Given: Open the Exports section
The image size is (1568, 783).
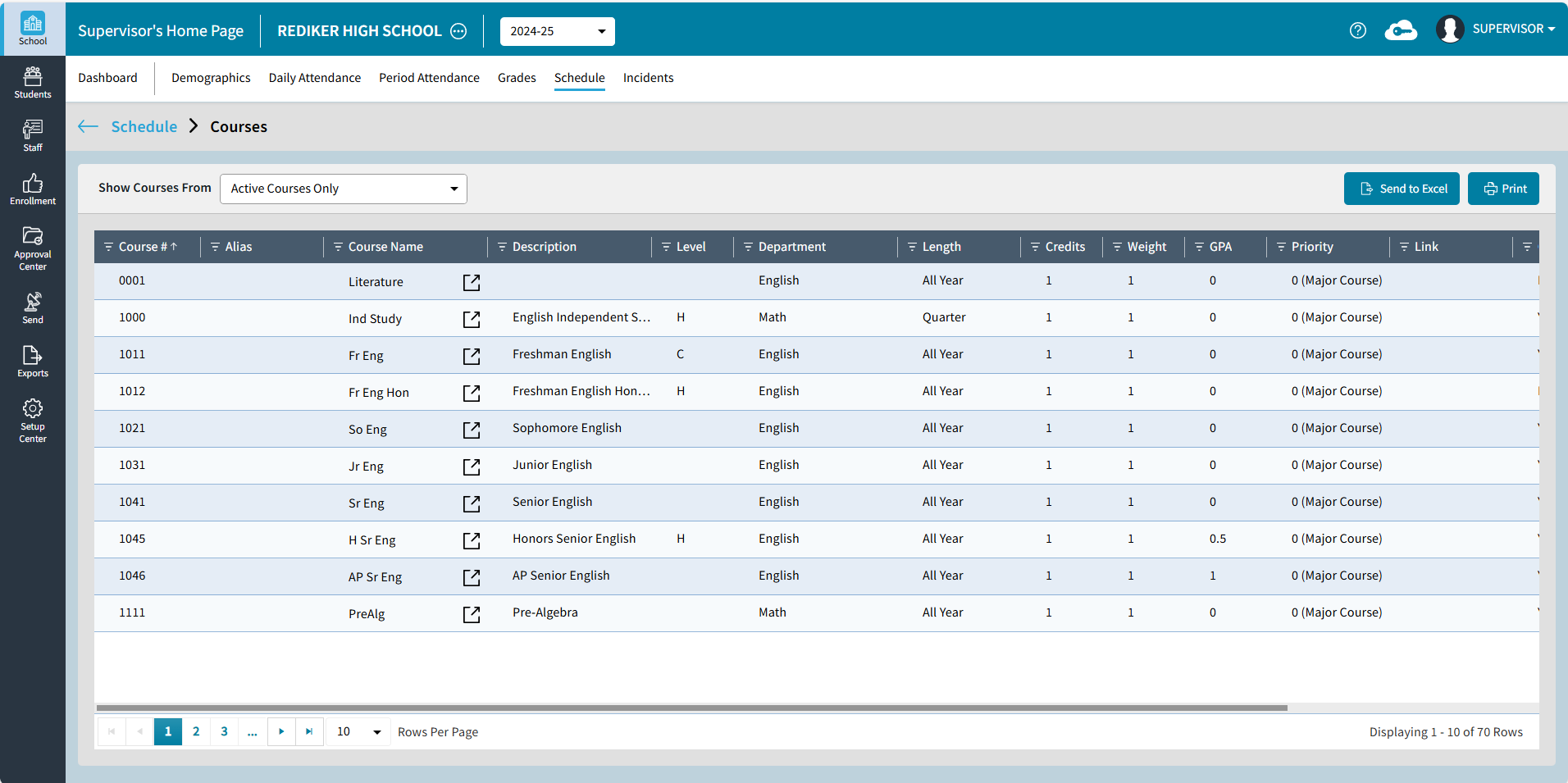Looking at the screenshot, I should click(x=33, y=362).
